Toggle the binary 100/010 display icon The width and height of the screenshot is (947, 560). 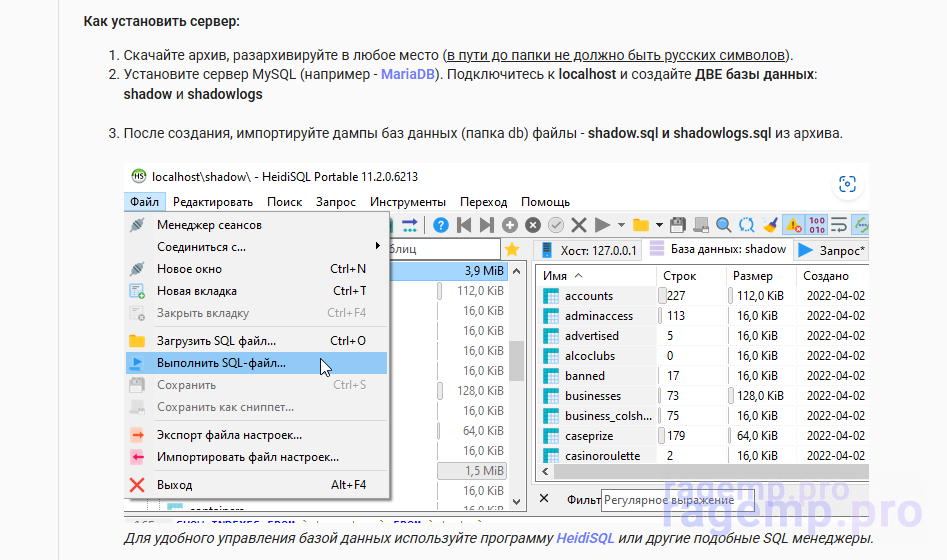817,225
